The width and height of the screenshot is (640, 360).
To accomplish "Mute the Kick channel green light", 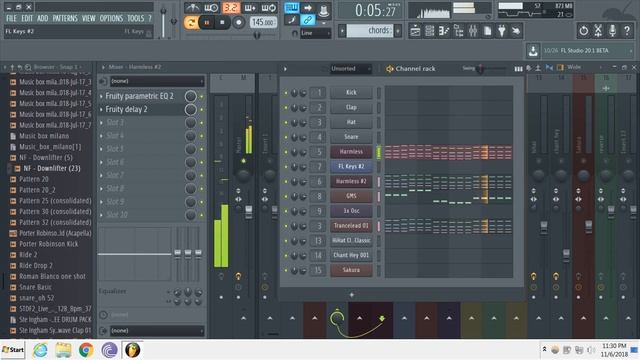I will pyautogui.click(x=286, y=93).
